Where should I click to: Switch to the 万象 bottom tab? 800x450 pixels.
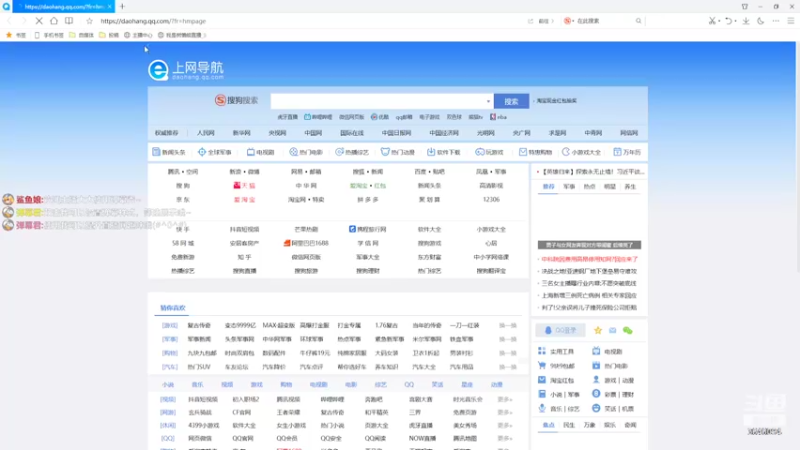pyautogui.click(x=589, y=425)
